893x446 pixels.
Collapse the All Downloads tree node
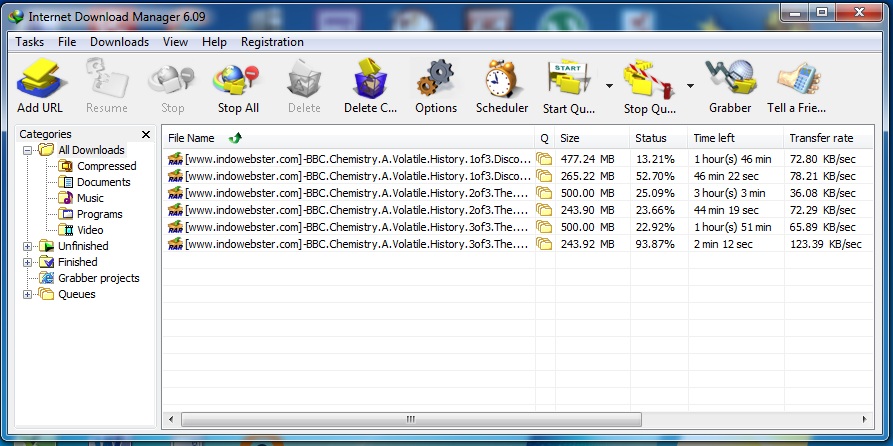coord(28,150)
